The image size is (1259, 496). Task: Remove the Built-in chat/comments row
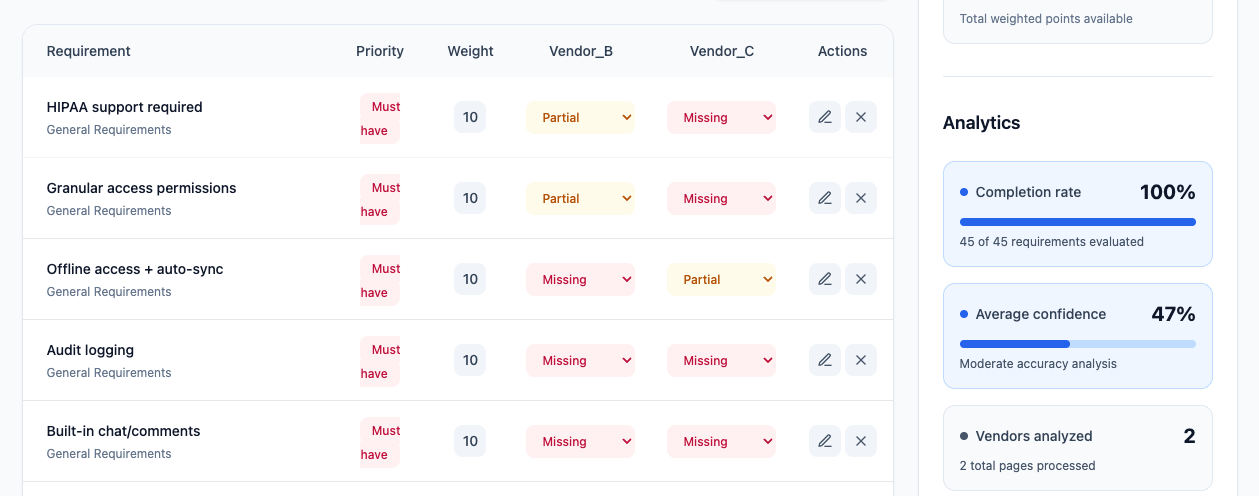[861, 441]
